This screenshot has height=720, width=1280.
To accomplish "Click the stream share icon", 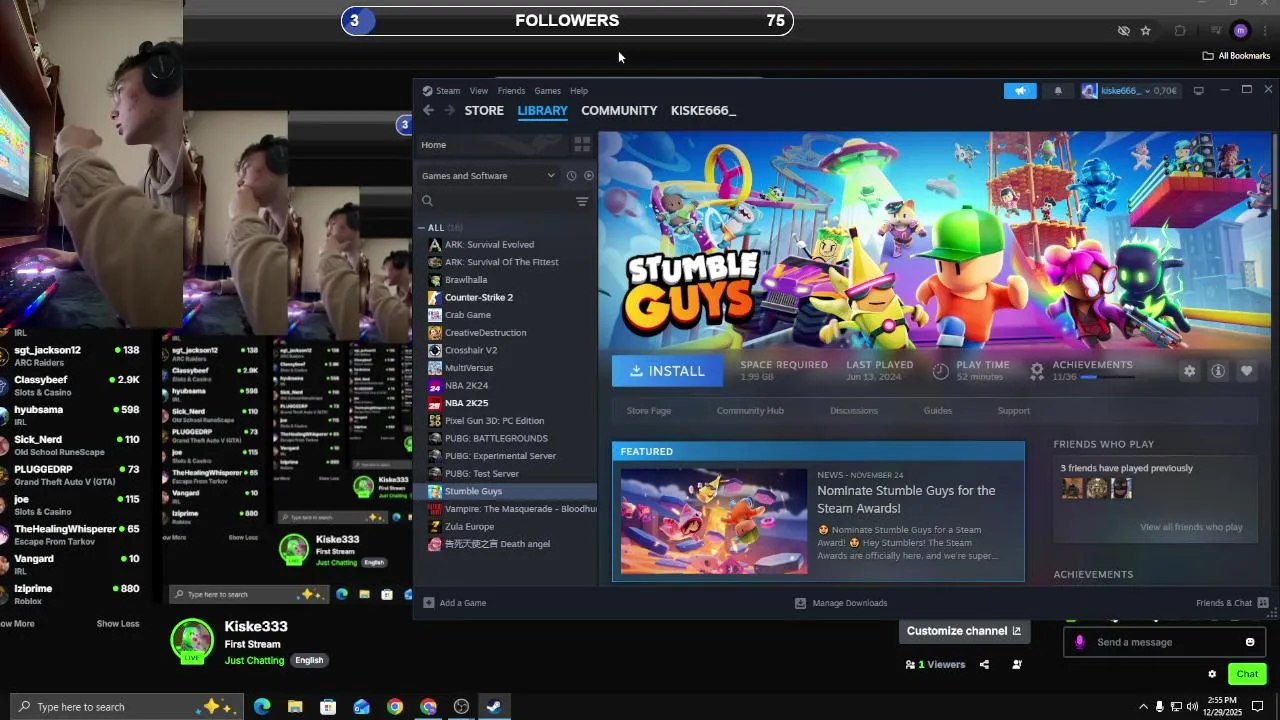I will coord(984,664).
